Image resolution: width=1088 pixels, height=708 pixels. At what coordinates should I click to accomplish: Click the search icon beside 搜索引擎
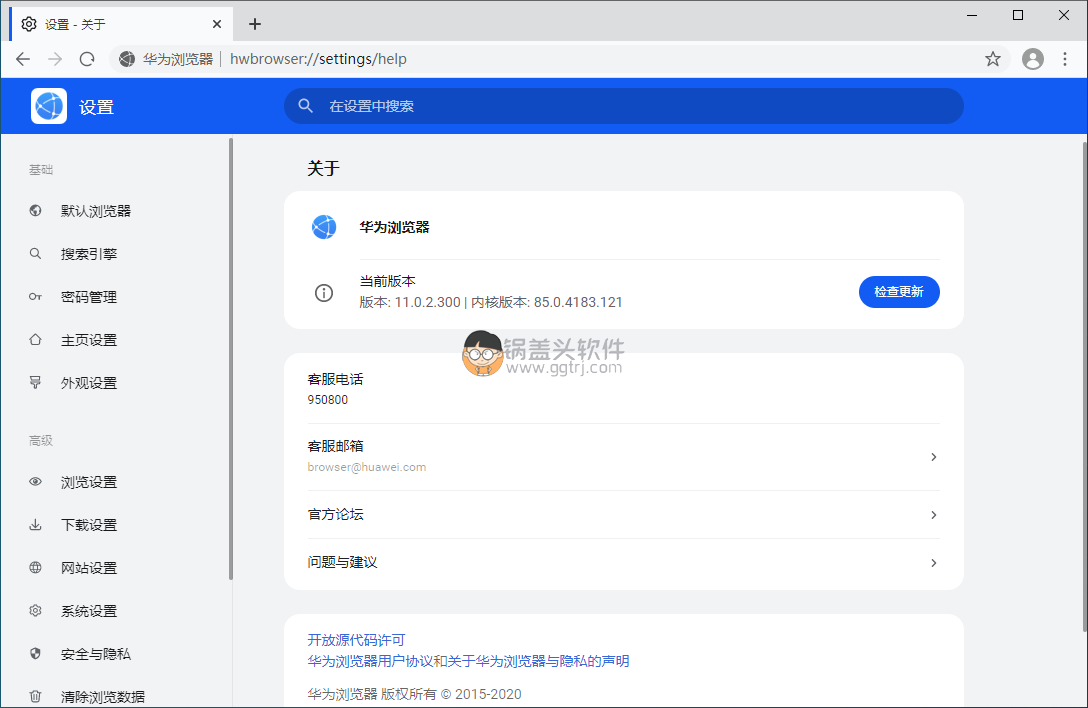point(35,253)
